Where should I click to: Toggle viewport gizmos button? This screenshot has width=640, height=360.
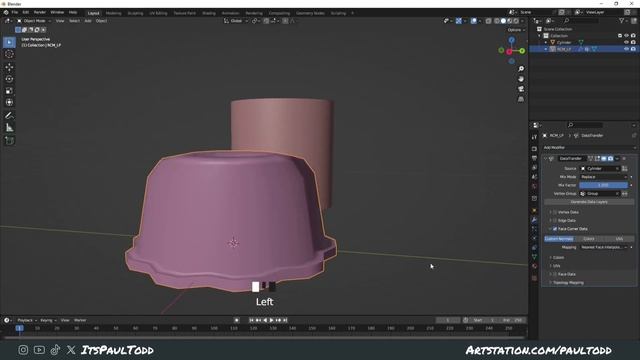[x=459, y=21]
